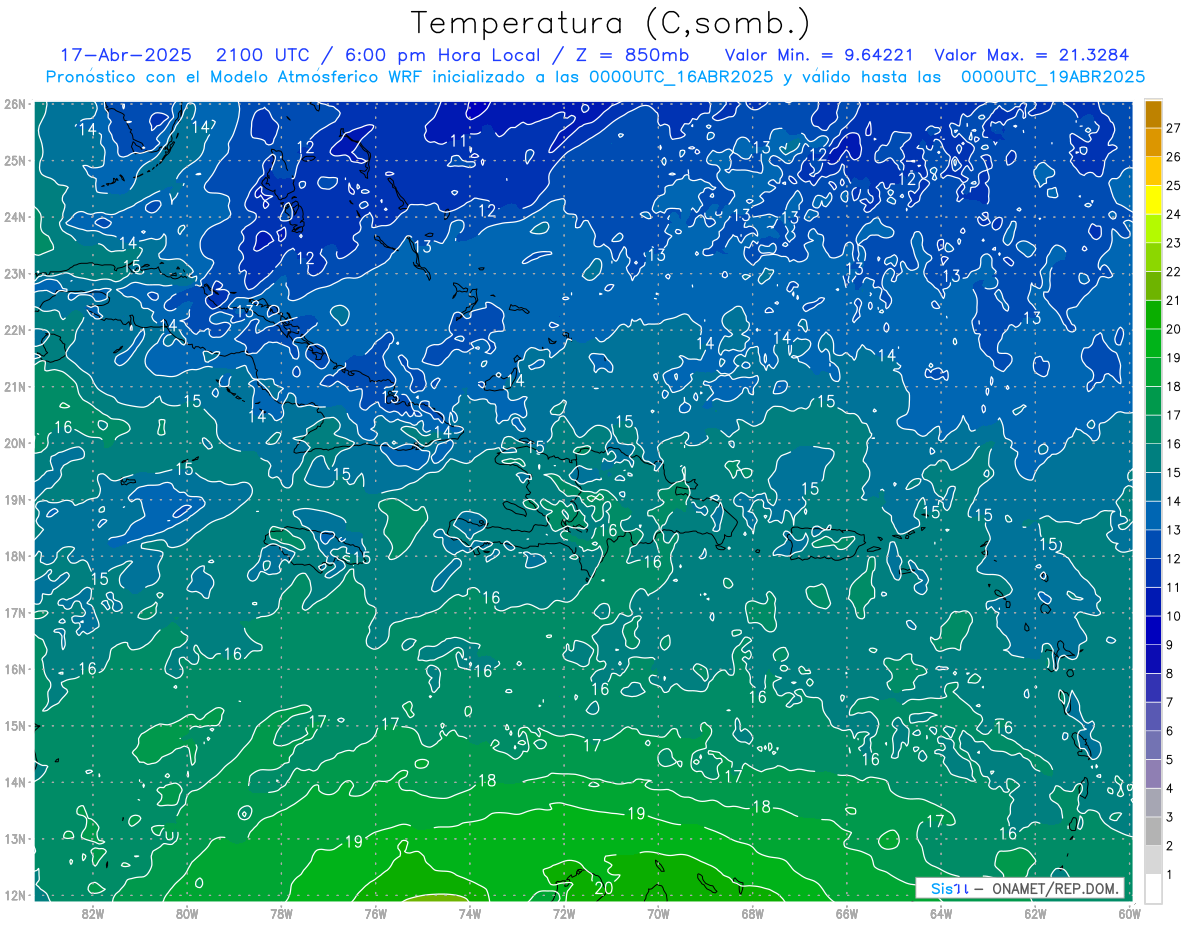
Task: Click the '82W' longitude axis label
Action: click(x=92, y=913)
